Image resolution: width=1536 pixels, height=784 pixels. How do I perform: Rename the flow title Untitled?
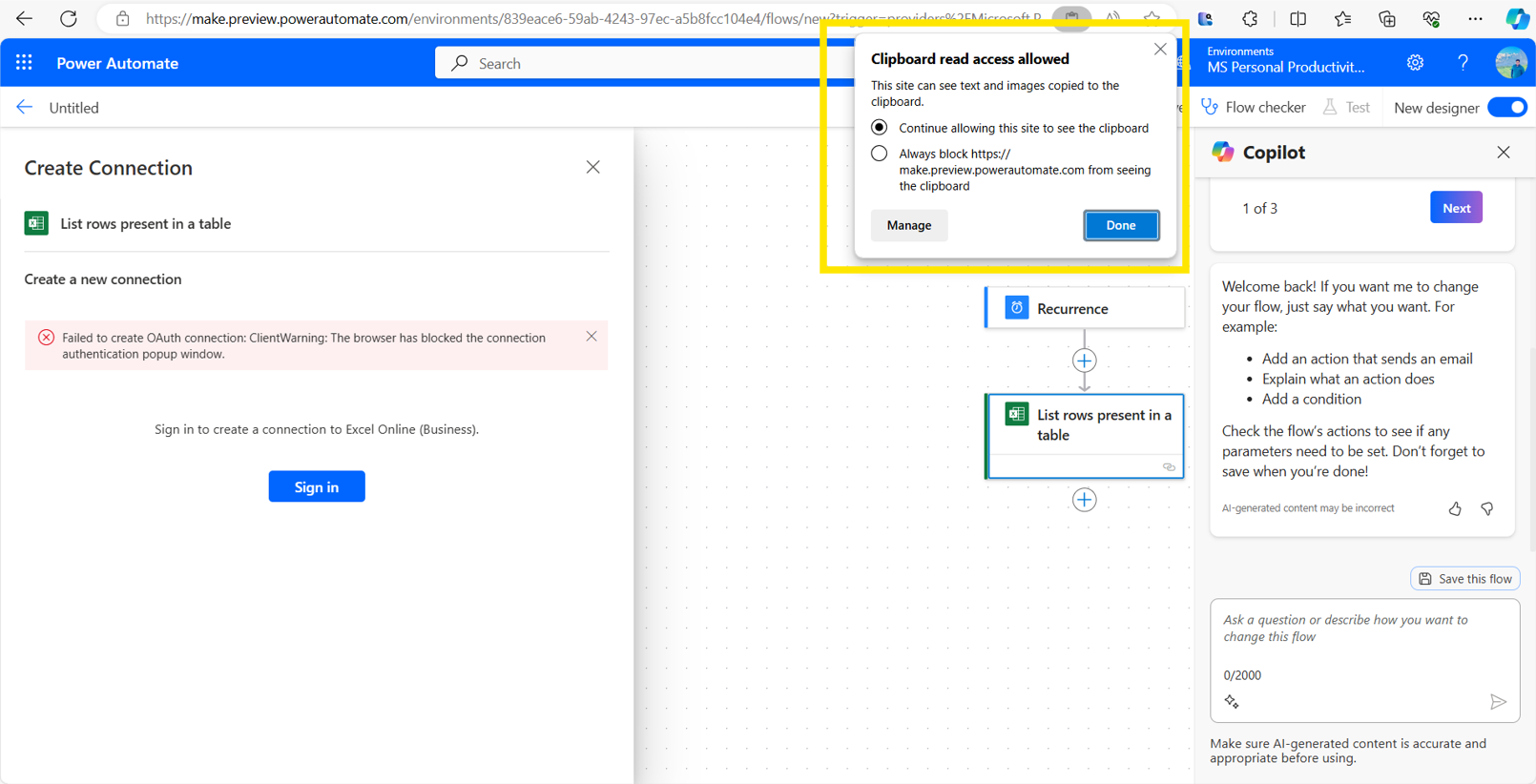[x=74, y=108]
